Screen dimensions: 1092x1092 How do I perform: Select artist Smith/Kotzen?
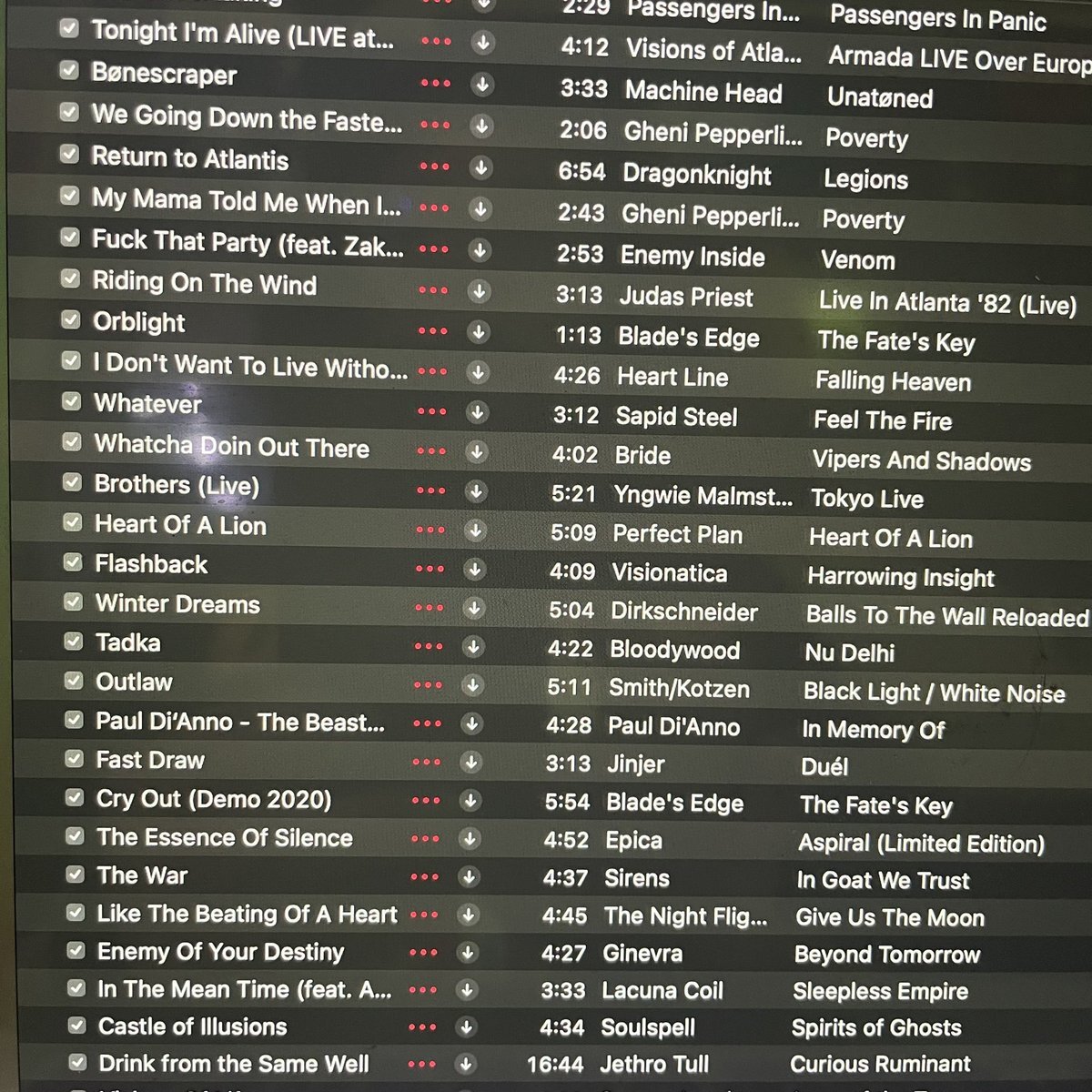tap(679, 689)
